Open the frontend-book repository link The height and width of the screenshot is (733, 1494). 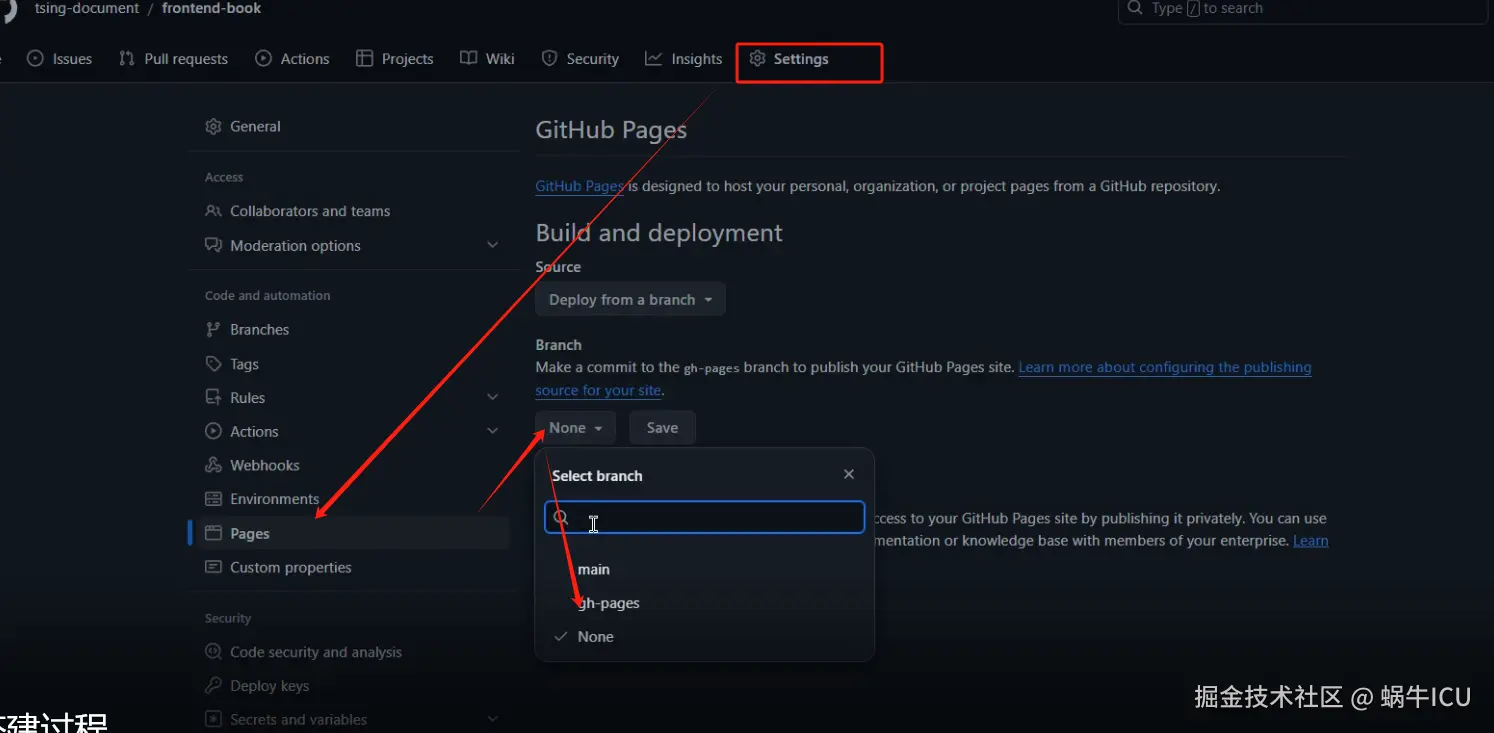pos(212,8)
